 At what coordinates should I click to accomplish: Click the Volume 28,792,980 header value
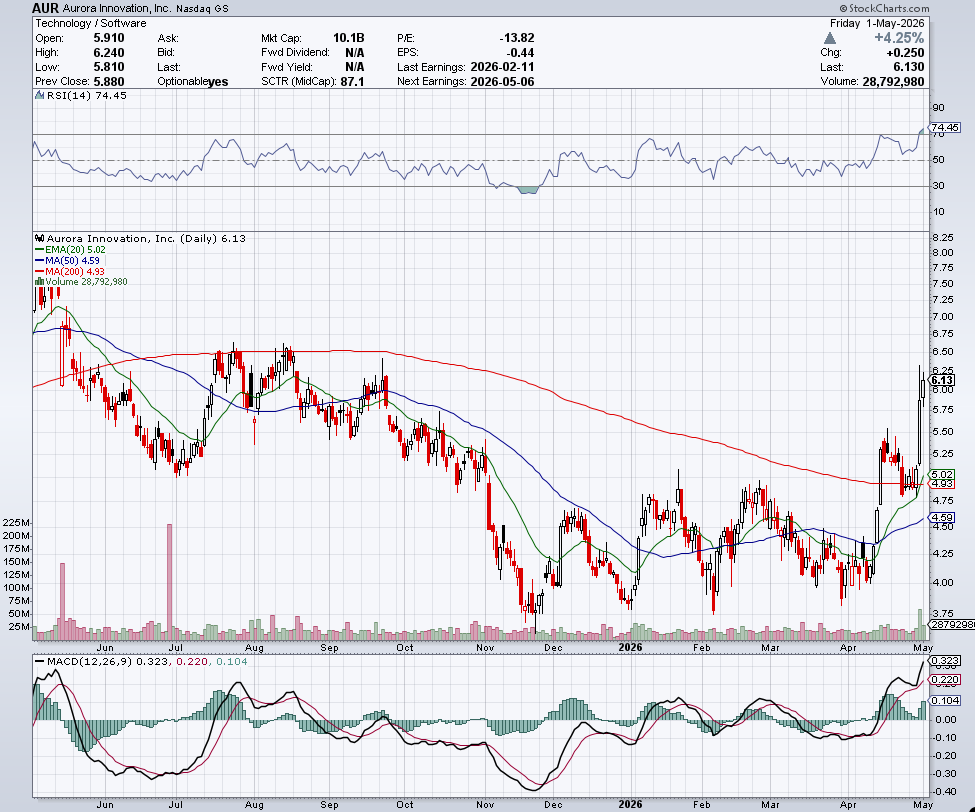pyautogui.click(x=893, y=81)
